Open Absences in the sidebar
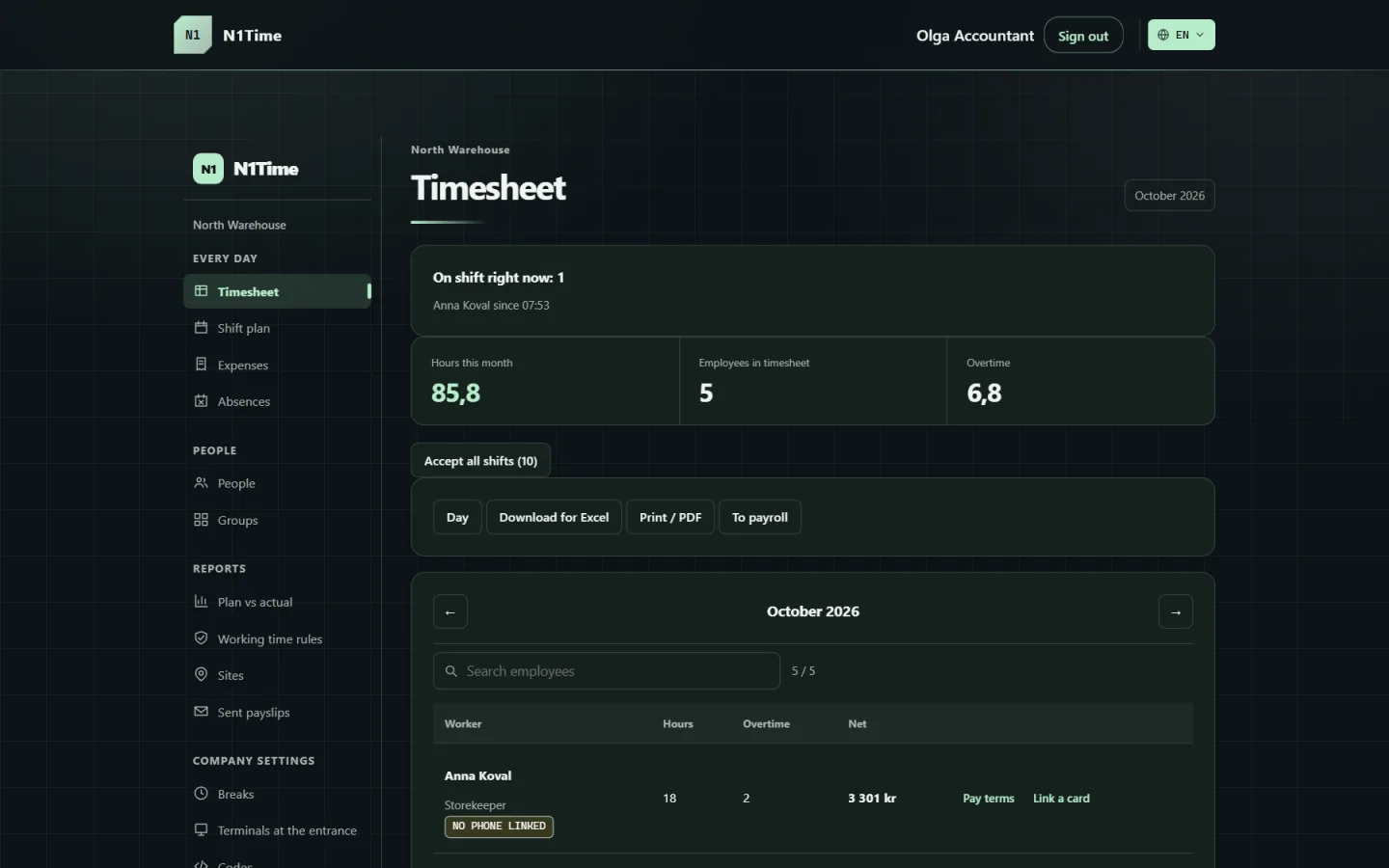The width and height of the screenshot is (1389, 868). click(x=277, y=401)
